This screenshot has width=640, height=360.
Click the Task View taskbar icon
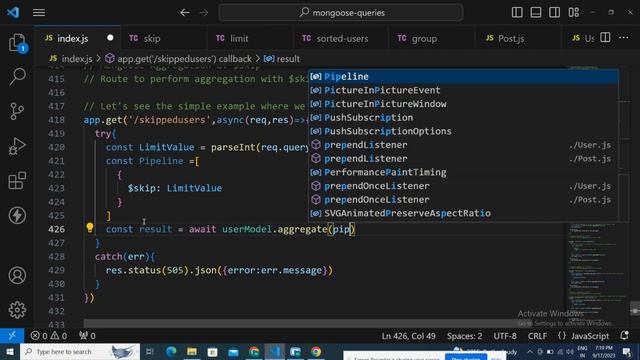pyautogui.click(x=150, y=351)
